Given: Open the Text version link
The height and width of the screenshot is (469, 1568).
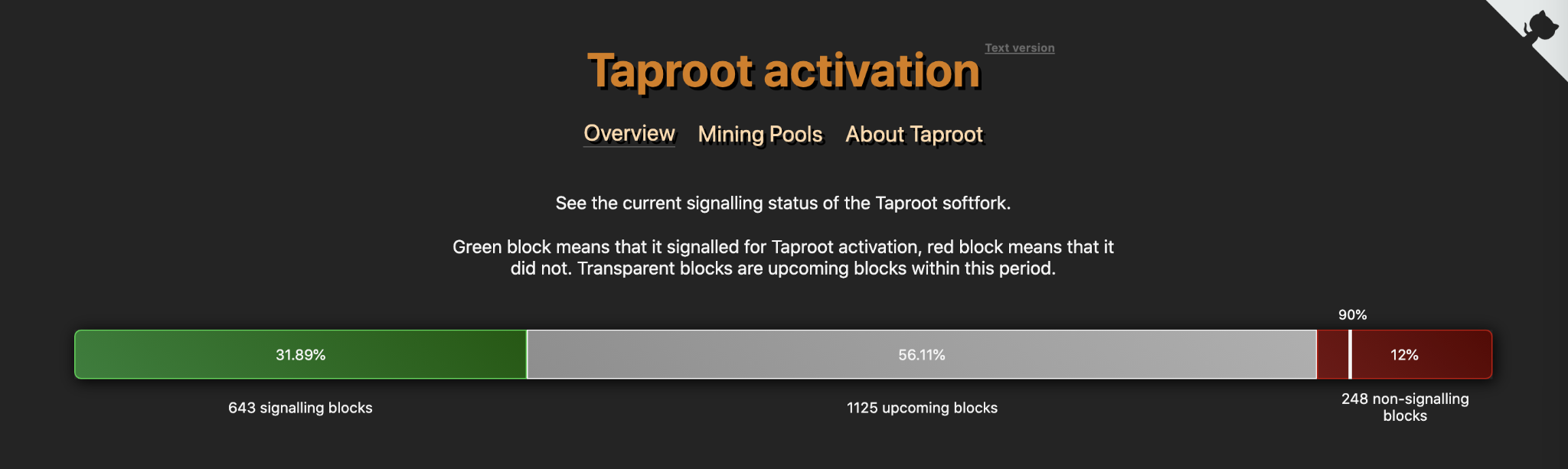Looking at the screenshot, I should coord(1019,48).
